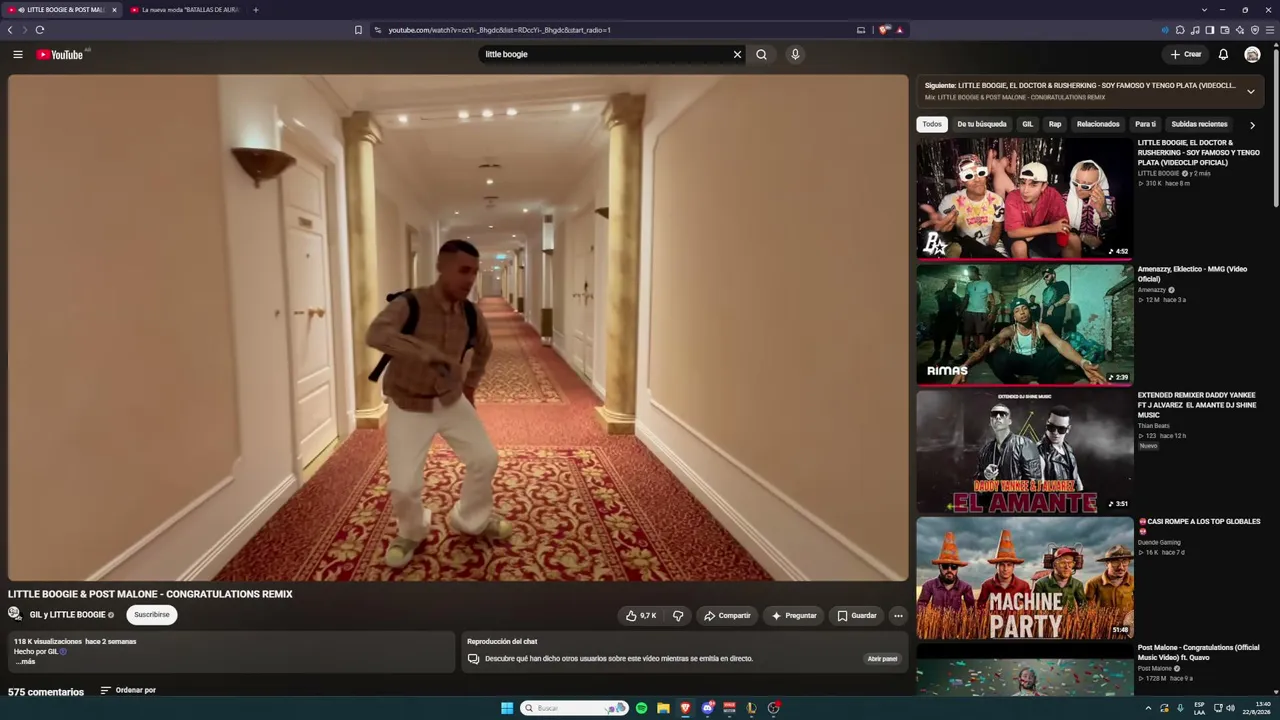This screenshot has height=720, width=1280.
Task: Open the Windows Start menu
Action: click(x=507, y=708)
